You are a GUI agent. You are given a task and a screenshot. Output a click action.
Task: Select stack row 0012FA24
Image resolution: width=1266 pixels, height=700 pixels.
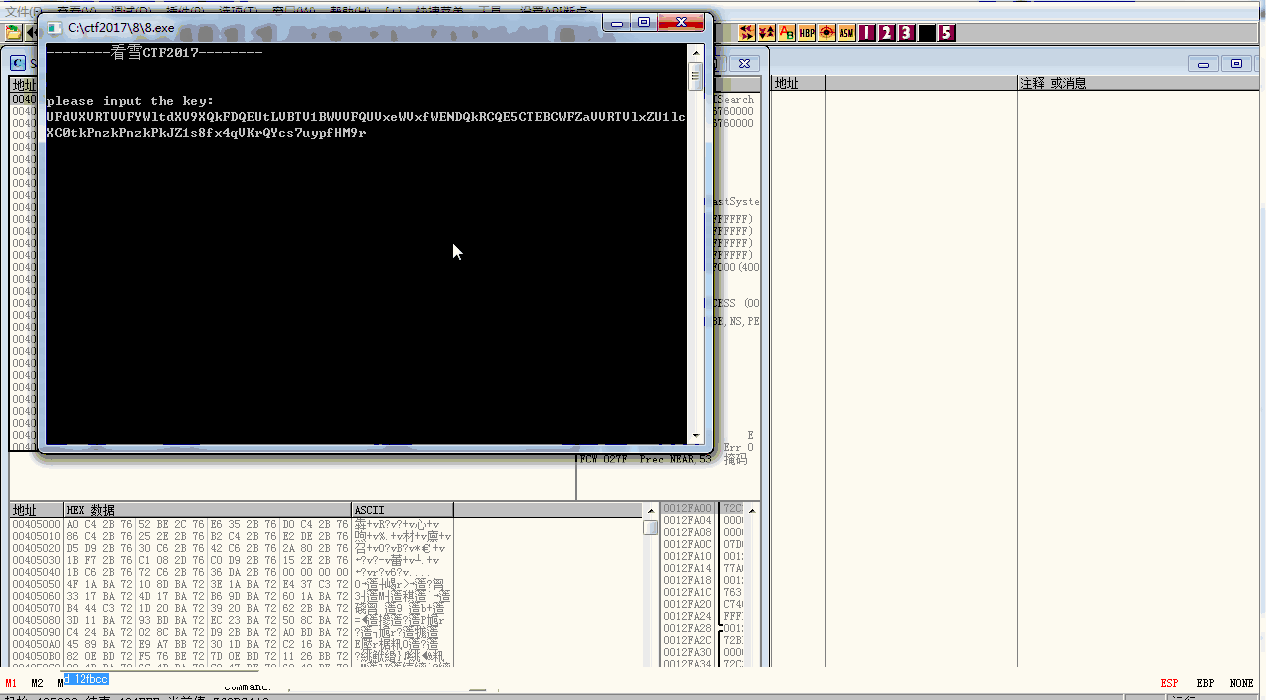(x=688, y=616)
